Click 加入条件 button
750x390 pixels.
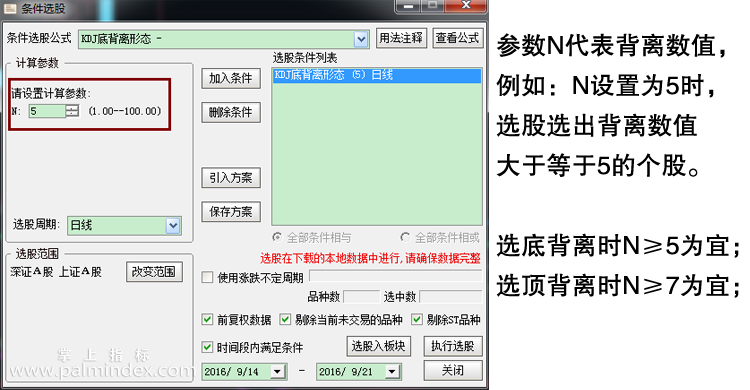click(x=231, y=78)
